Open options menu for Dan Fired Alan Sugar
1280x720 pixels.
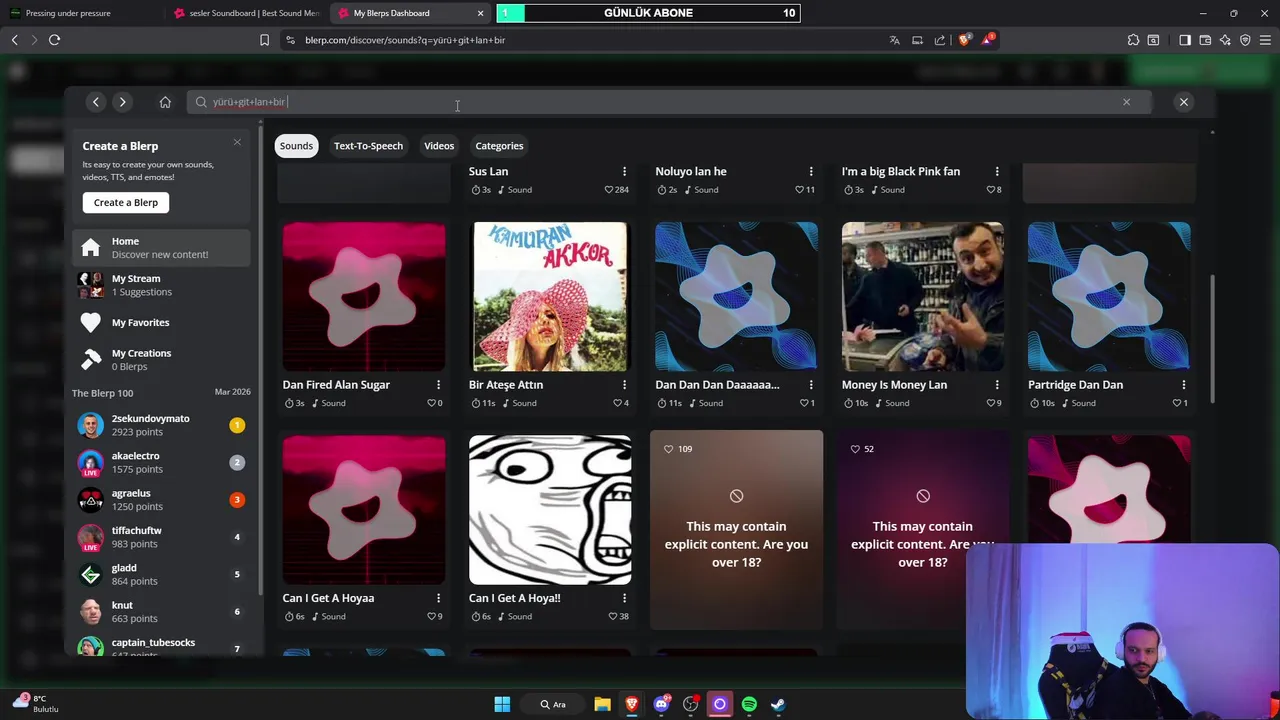438,384
